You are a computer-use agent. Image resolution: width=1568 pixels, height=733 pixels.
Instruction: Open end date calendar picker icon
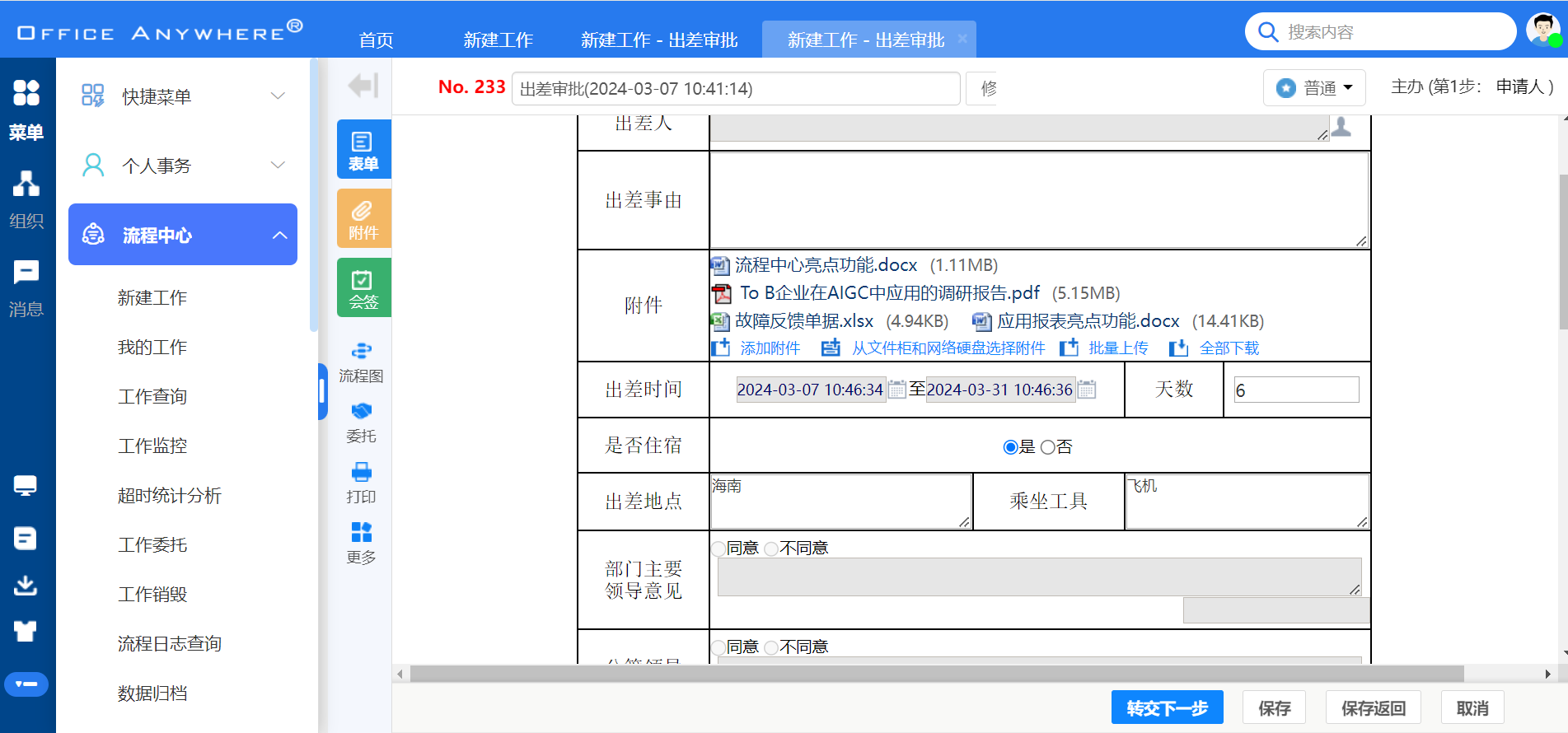coord(1087,390)
